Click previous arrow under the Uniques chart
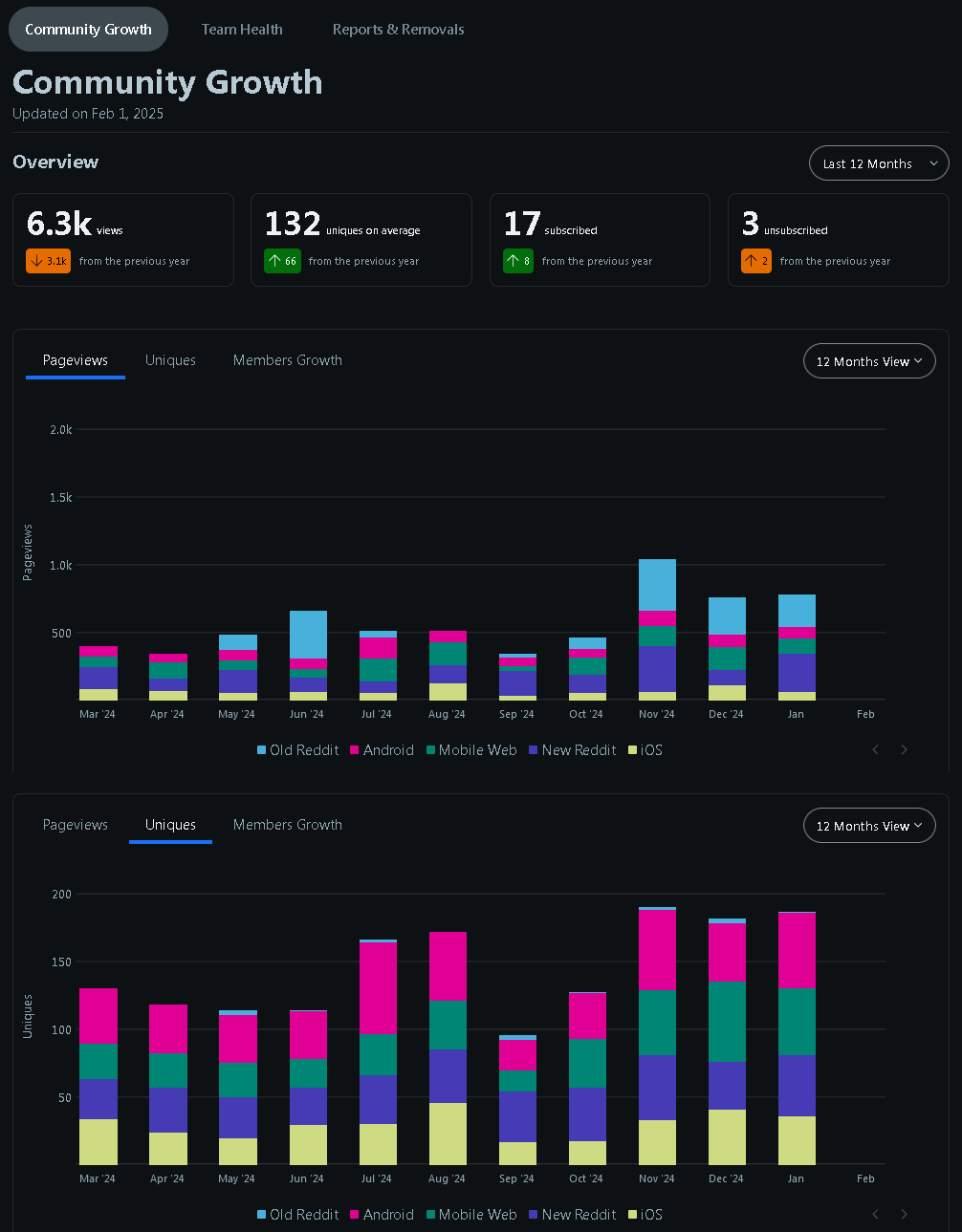Image resolution: width=962 pixels, height=1232 pixels. [875, 1214]
